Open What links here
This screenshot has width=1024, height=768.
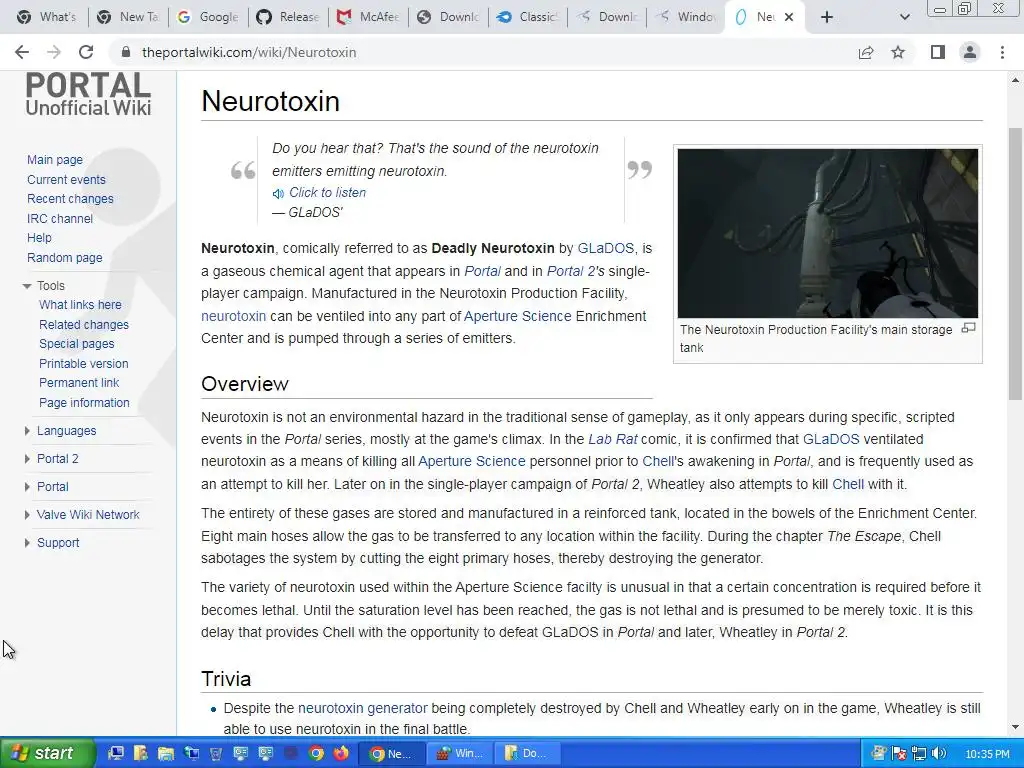click(80, 305)
